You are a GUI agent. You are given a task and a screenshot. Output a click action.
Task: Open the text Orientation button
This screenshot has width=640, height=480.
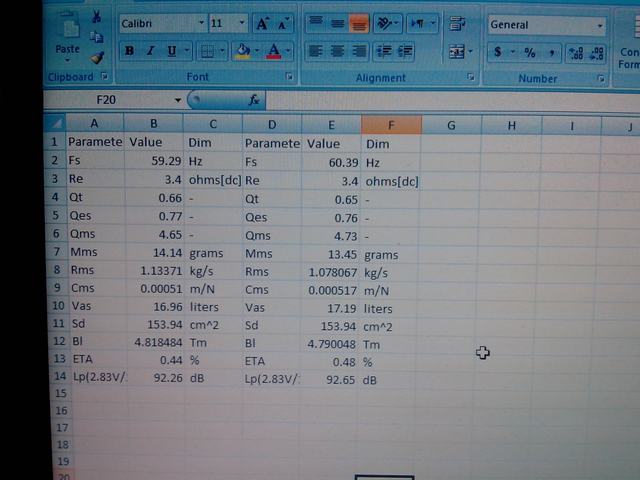(x=387, y=24)
